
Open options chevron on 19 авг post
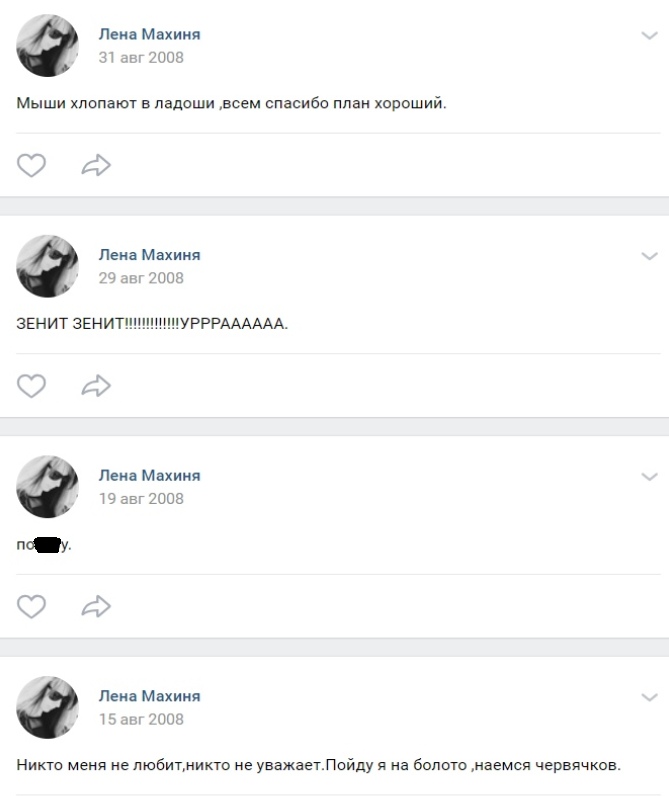(x=649, y=476)
